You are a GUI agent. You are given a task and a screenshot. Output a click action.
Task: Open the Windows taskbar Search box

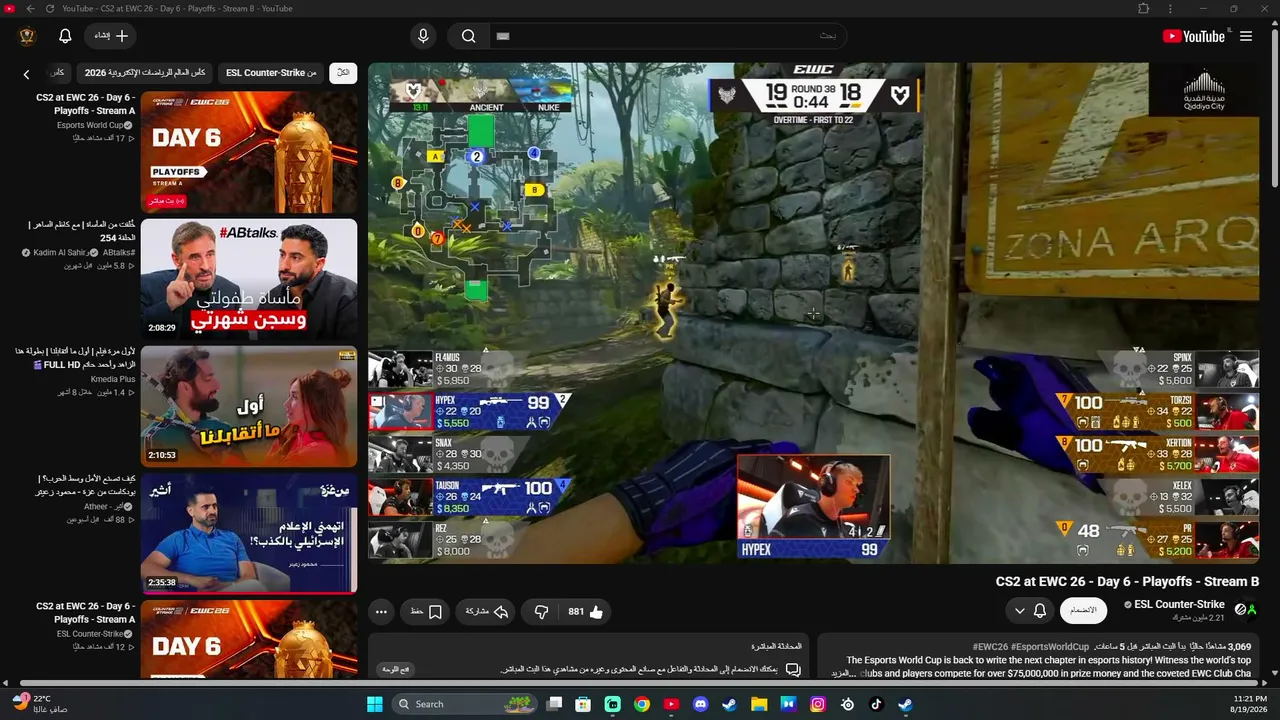(466, 704)
